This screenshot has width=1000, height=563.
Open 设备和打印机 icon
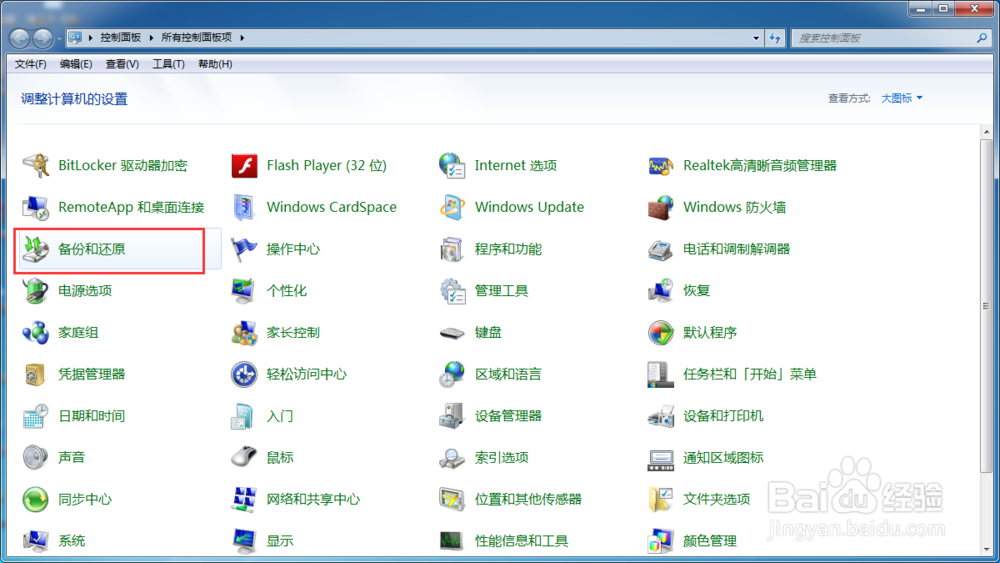pos(661,416)
